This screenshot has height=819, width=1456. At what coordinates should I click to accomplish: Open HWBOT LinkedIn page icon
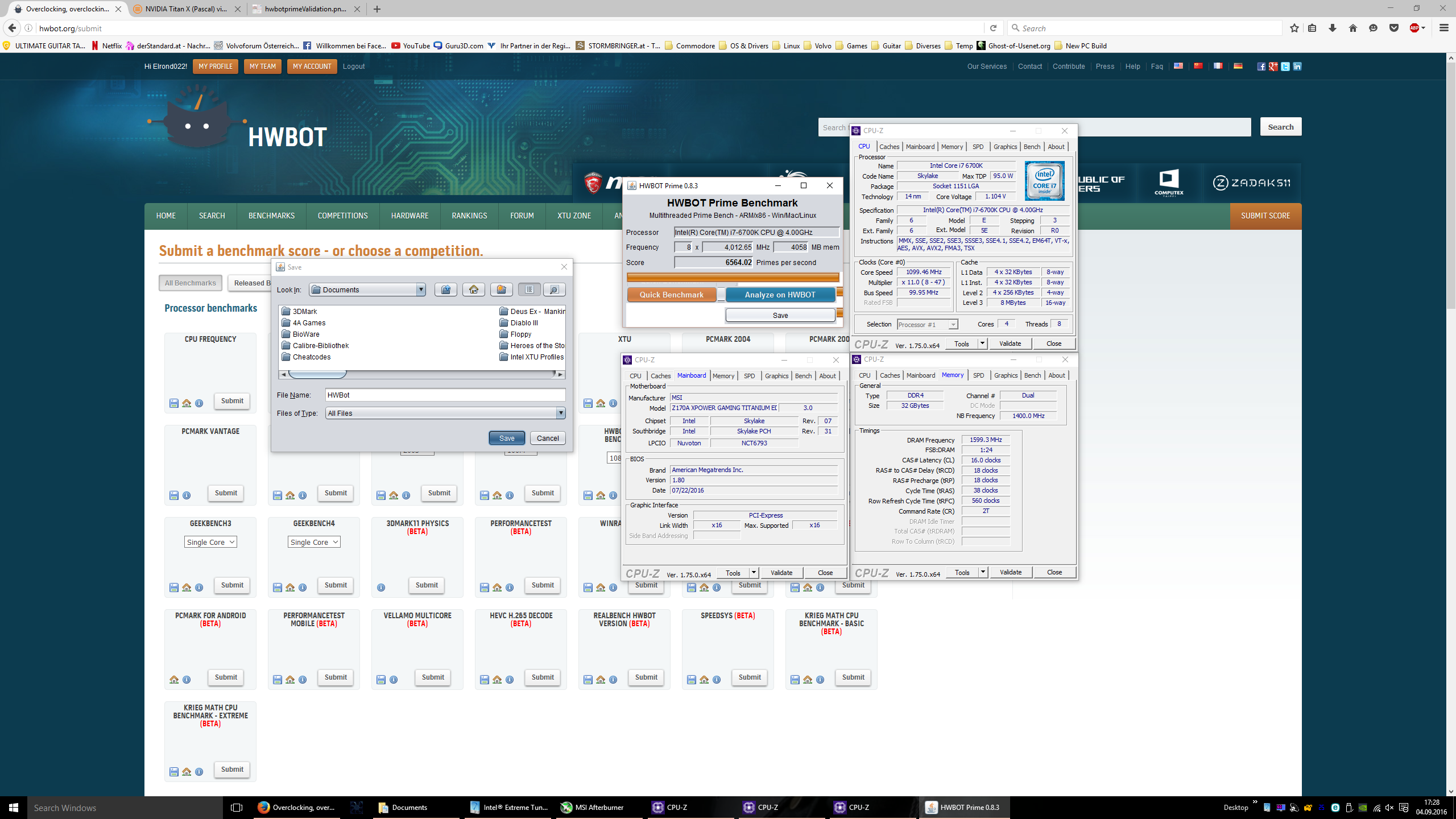tap(1297, 67)
